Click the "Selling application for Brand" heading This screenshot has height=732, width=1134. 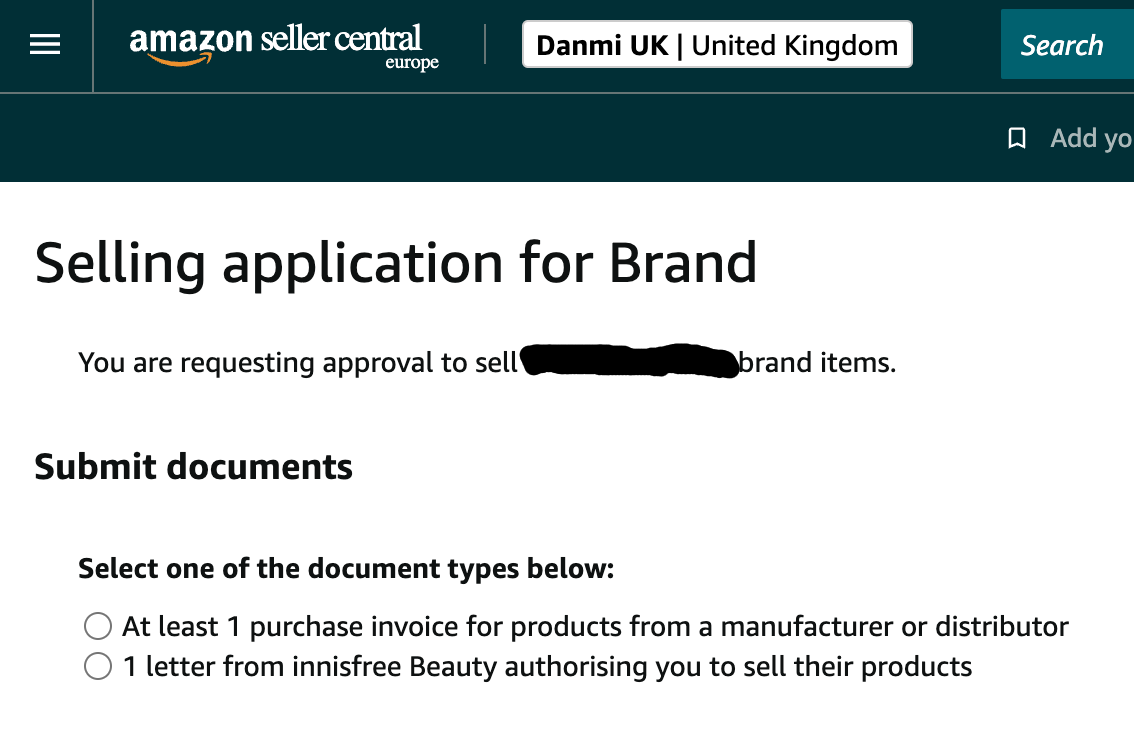click(x=396, y=263)
